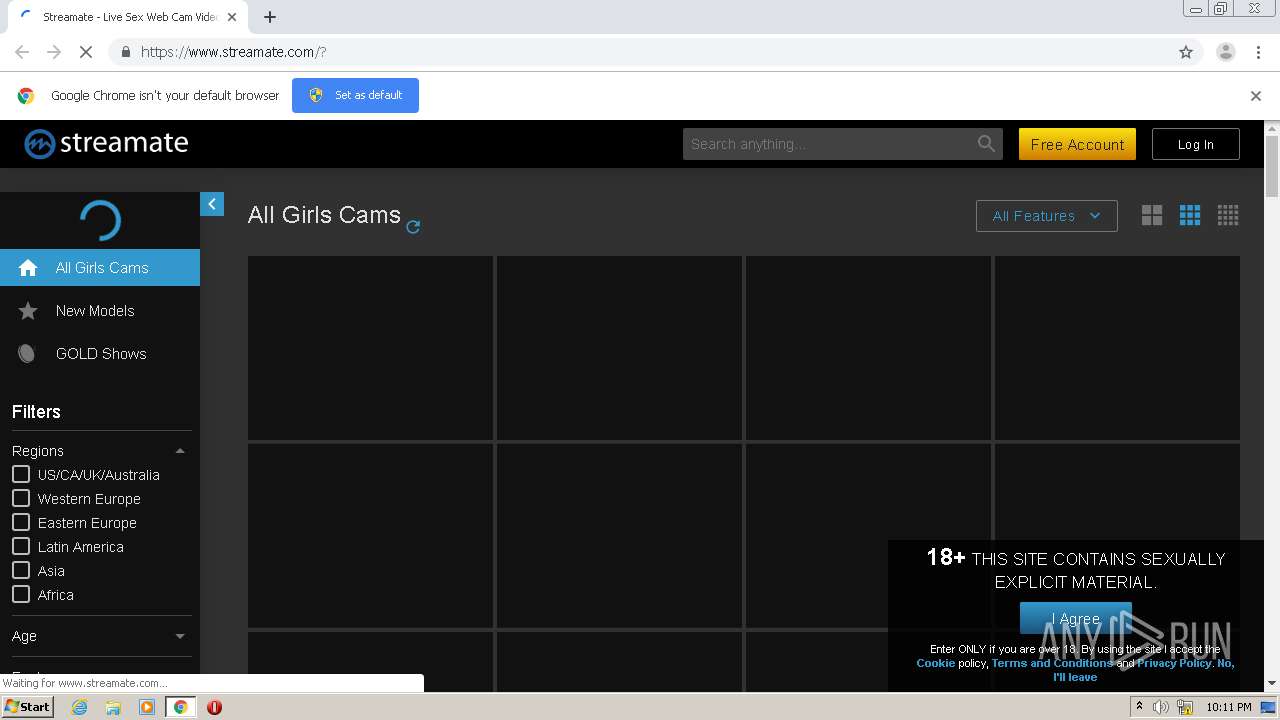Open Internet Explorer from the taskbar
This screenshot has height=720, width=1280.
click(x=79, y=707)
